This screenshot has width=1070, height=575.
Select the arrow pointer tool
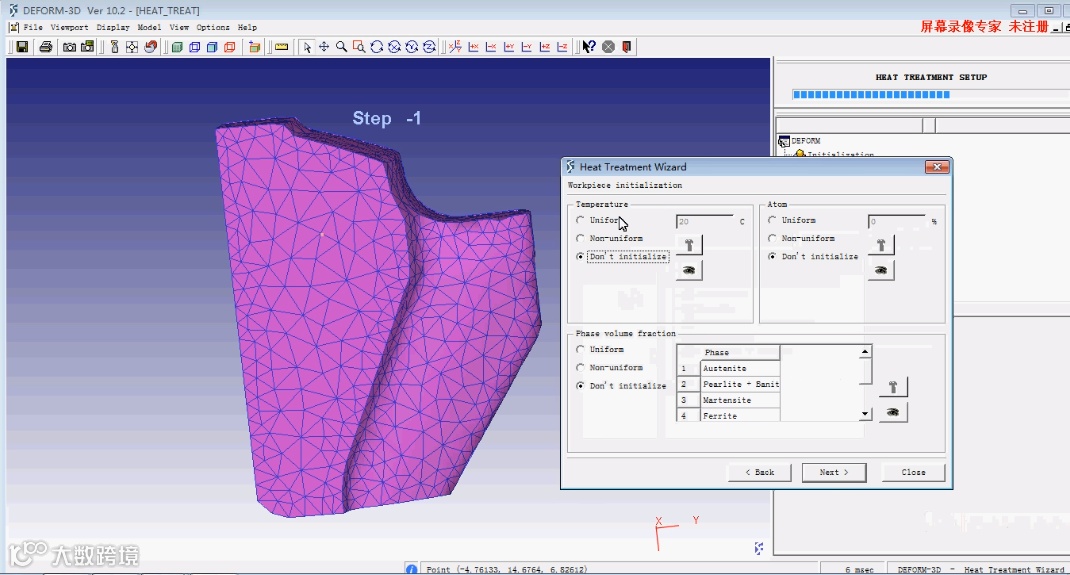coord(307,46)
